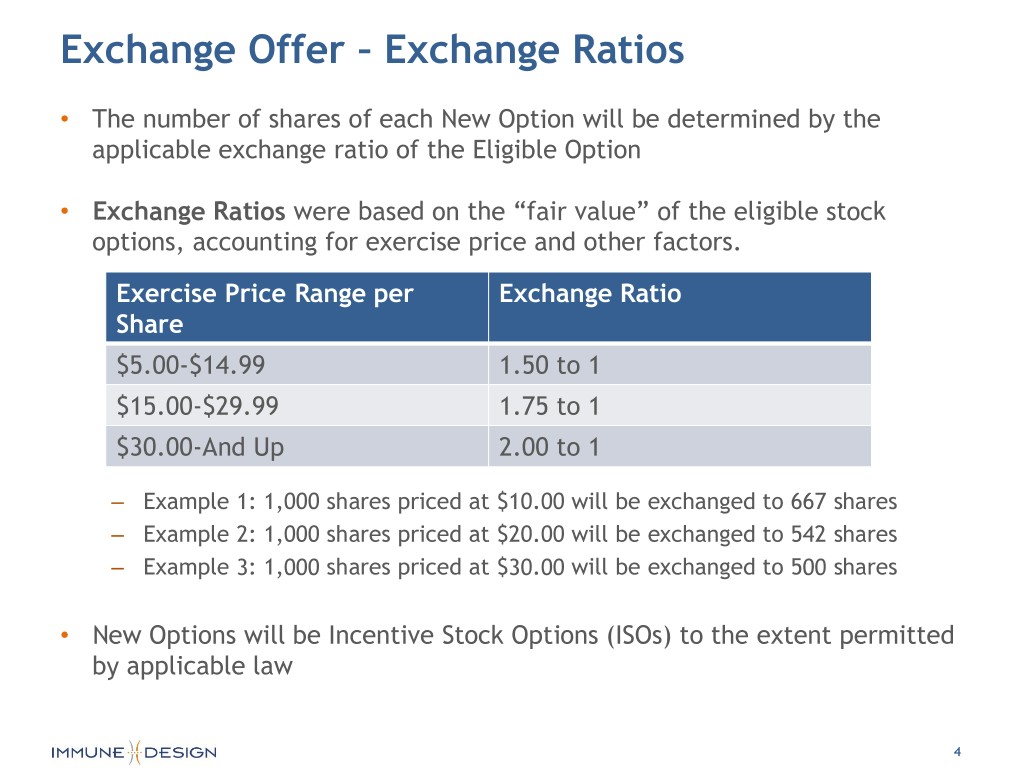Click the Exchange Offer slide title
This screenshot has height=768, width=1024.
point(372,50)
